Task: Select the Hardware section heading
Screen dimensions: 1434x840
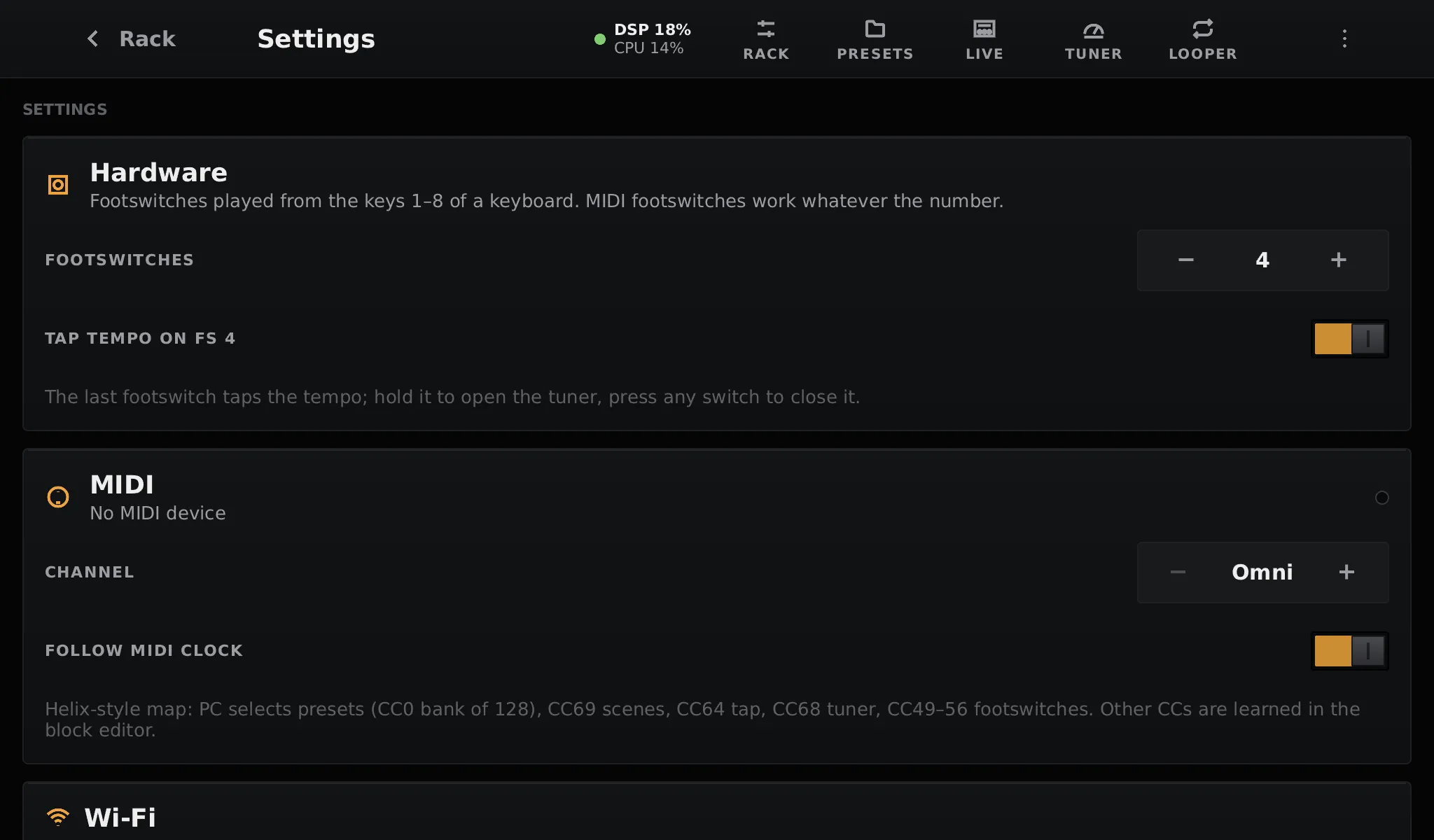Action: pyautogui.click(x=159, y=172)
